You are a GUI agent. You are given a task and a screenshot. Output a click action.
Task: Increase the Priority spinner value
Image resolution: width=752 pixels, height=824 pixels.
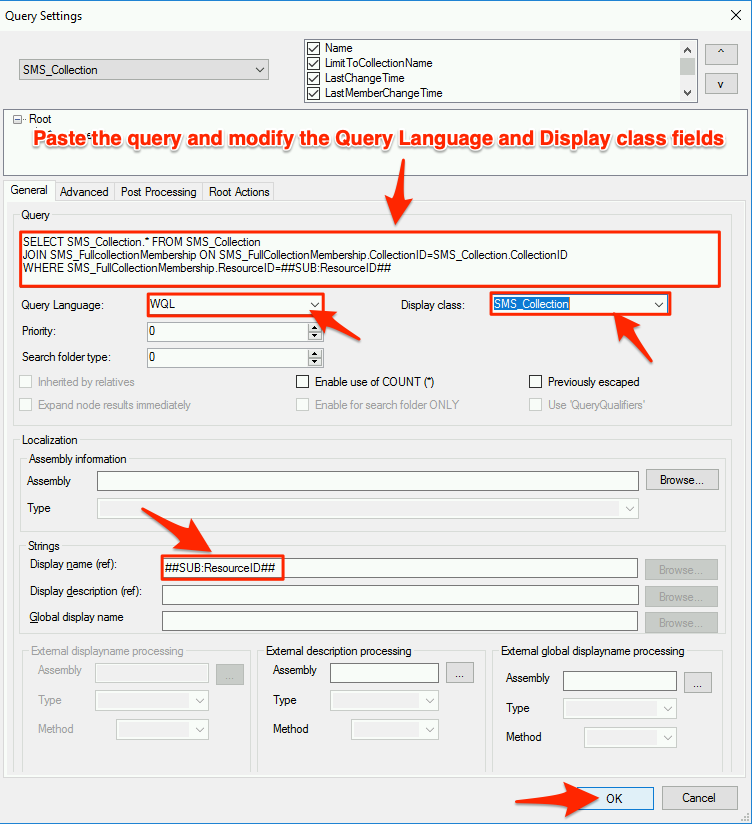[x=316, y=326]
